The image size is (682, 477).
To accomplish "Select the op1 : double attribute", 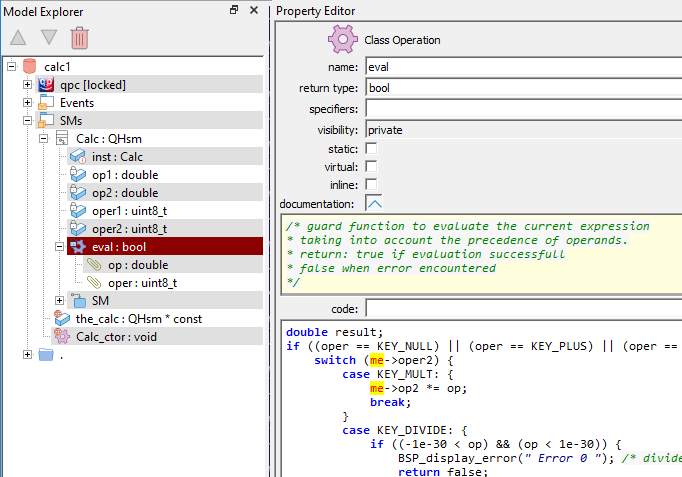I will coord(124,174).
